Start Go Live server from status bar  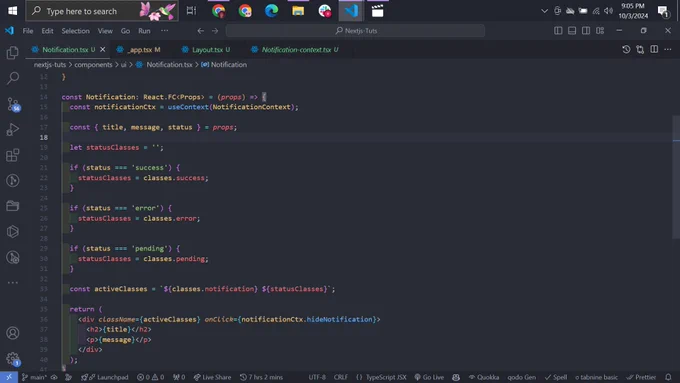429,377
